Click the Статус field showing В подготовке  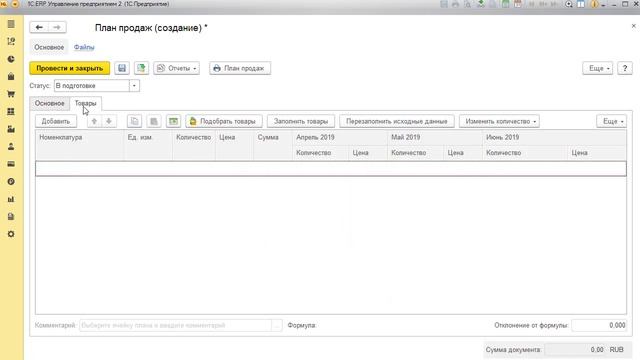(x=92, y=86)
